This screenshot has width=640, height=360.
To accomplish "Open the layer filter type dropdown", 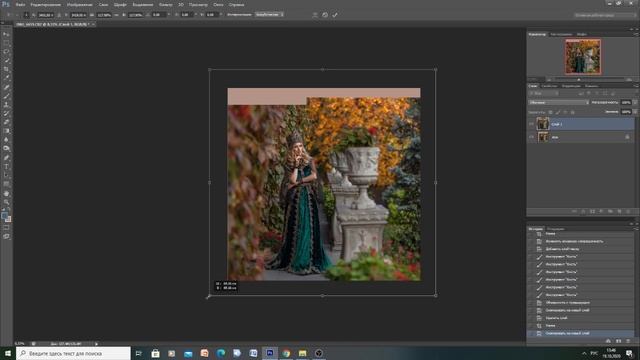I will tap(544, 93).
